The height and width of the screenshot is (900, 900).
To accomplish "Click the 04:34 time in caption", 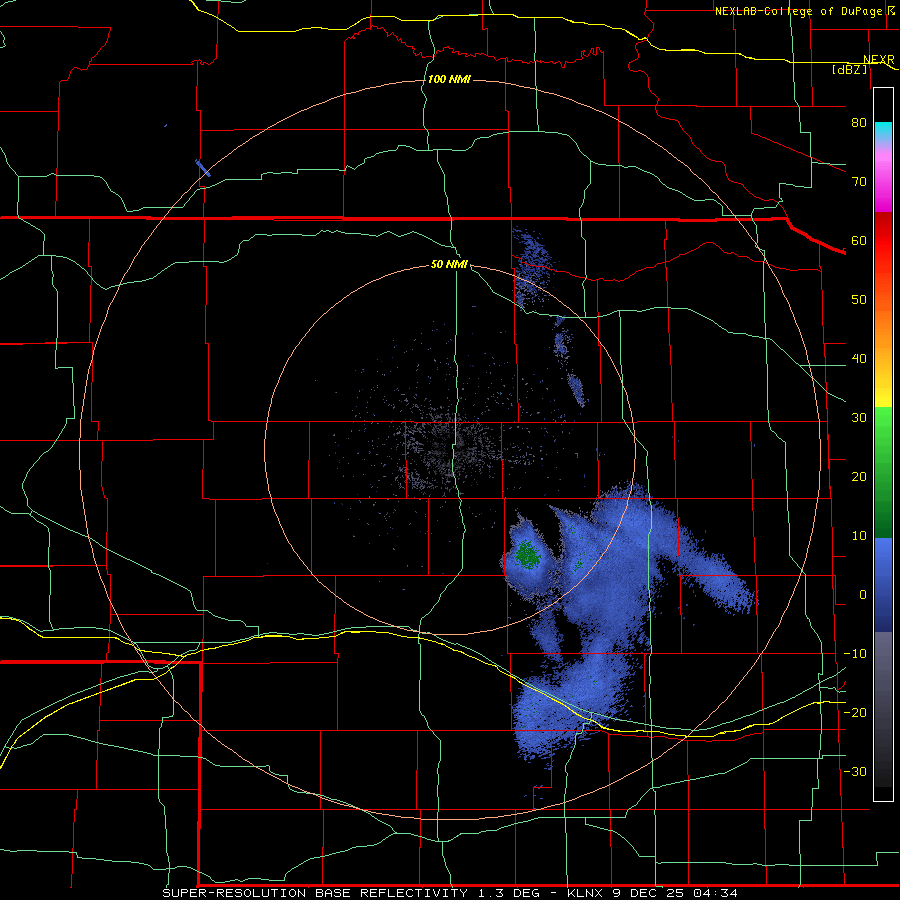I will [x=715, y=893].
